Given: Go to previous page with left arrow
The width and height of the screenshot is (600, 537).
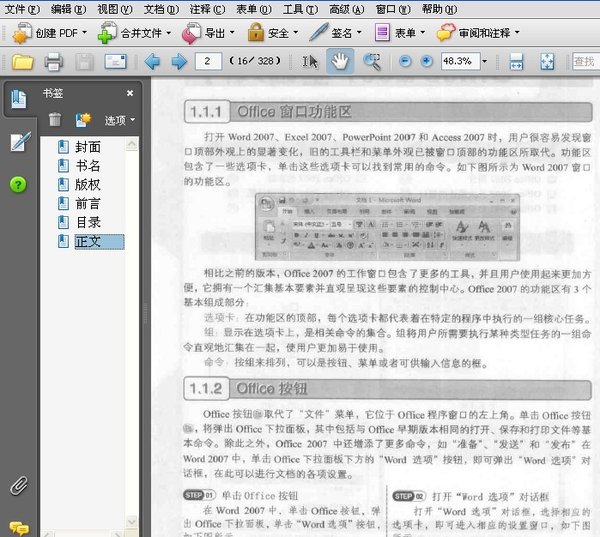Looking at the screenshot, I should click(152, 62).
